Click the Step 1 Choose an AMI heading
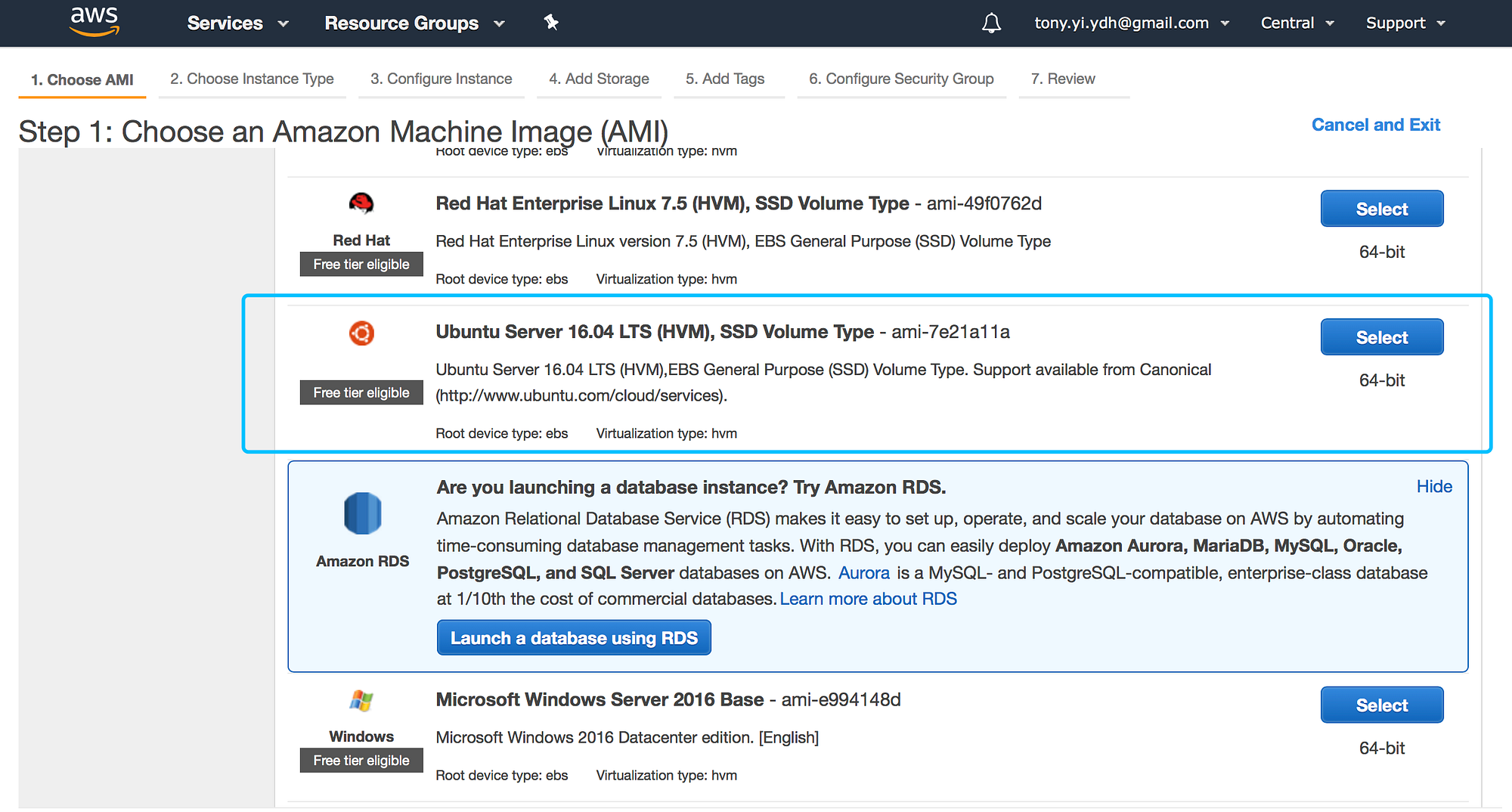 tap(343, 132)
